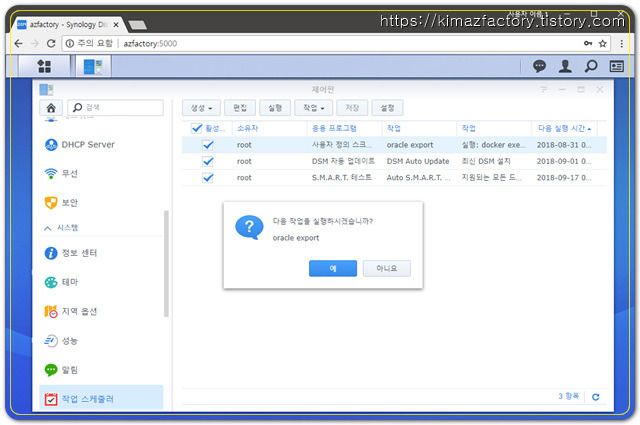
Task: Toggle checkbox for Auto S.M.A.R.T. task
Action: click(x=208, y=178)
